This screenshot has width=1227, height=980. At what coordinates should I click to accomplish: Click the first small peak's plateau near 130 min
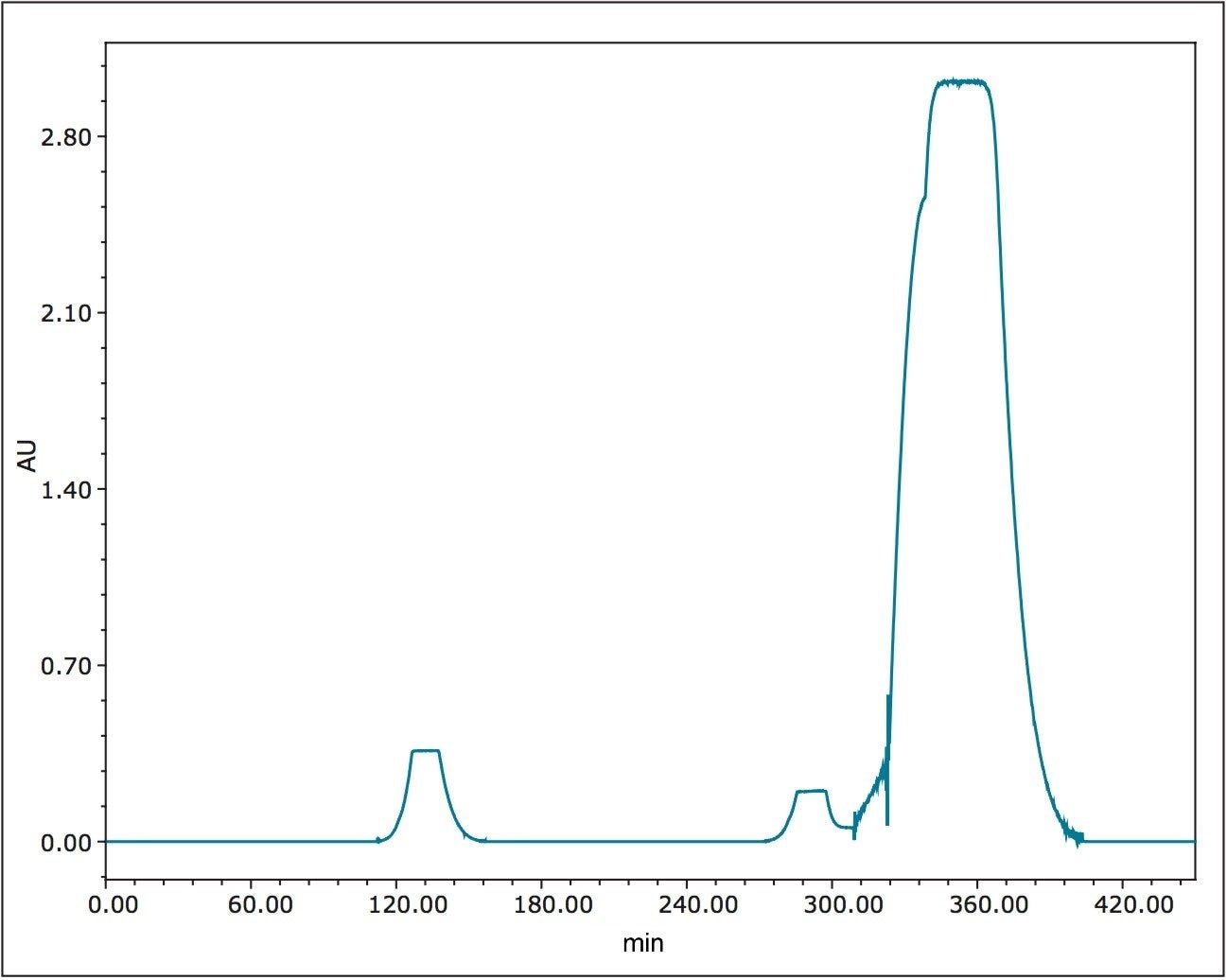[426, 750]
